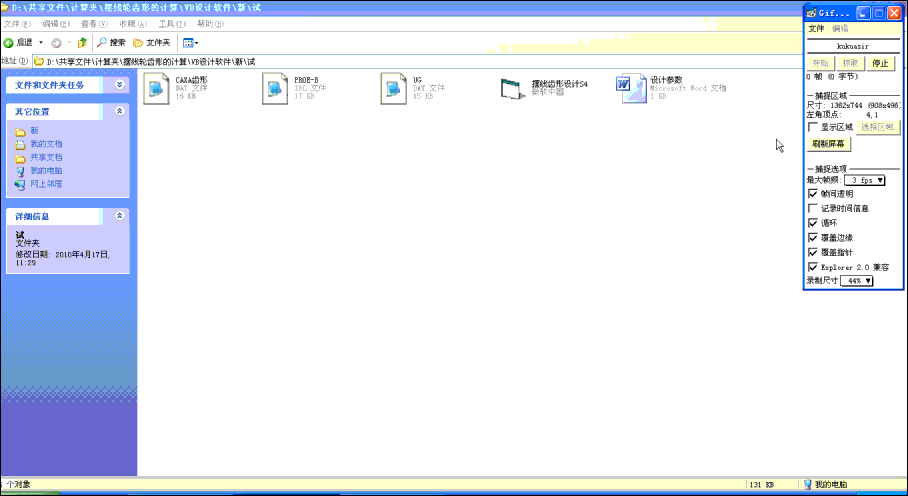Screen dimensions: 908x496
Task: Open the Explorer 文件 menu
Action: (x=17, y=24)
